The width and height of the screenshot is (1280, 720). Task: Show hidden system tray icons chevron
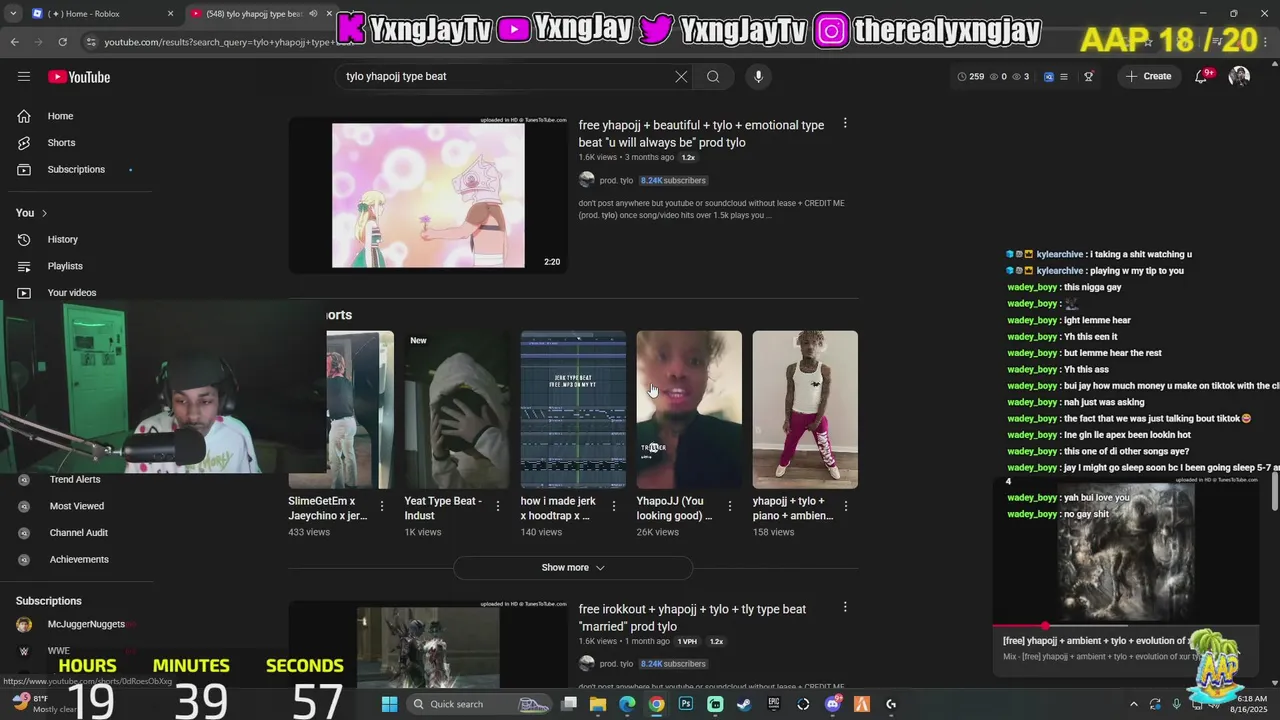(1133, 704)
